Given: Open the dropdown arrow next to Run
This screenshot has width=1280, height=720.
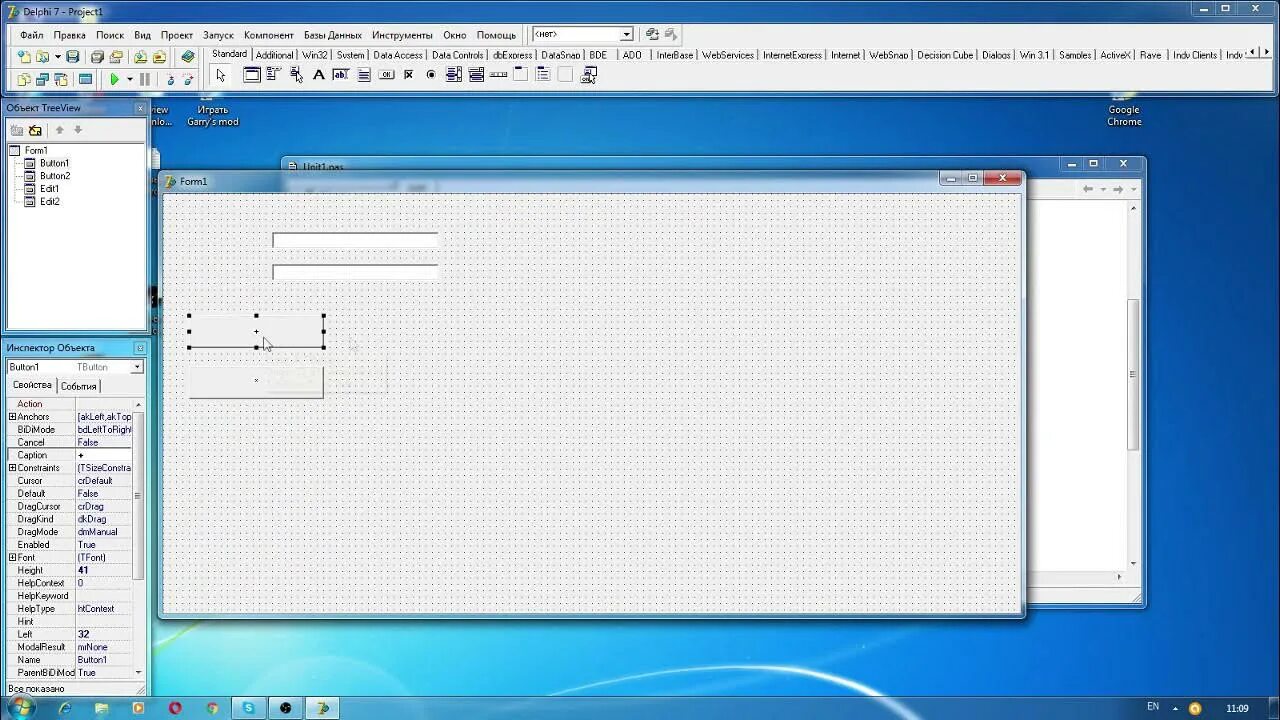Looking at the screenshot, I should pos(129,79).
